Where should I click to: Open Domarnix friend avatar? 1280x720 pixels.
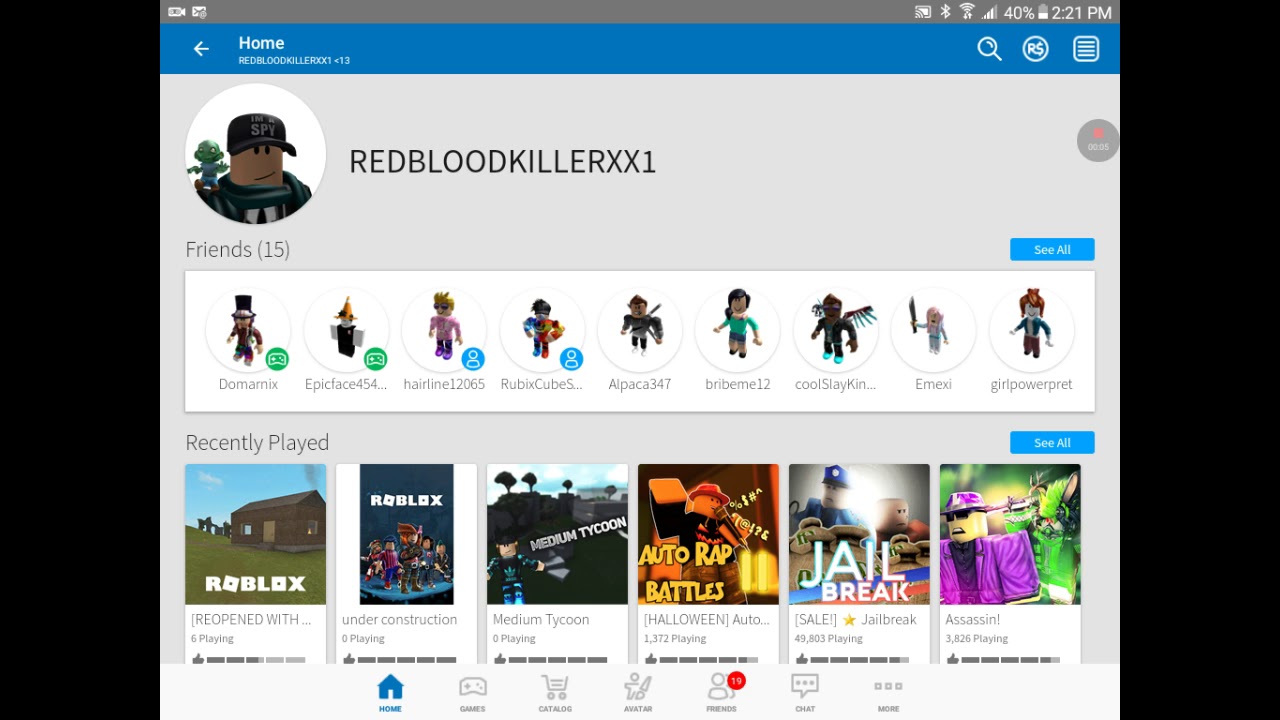248,330
